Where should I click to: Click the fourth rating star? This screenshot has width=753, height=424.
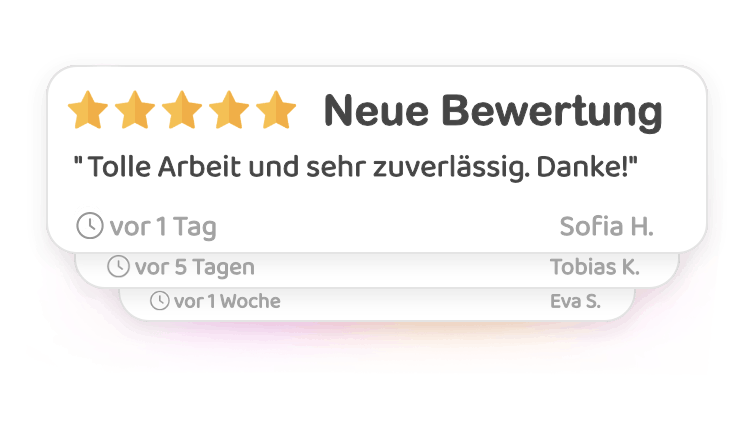click(x=229, y=110)
